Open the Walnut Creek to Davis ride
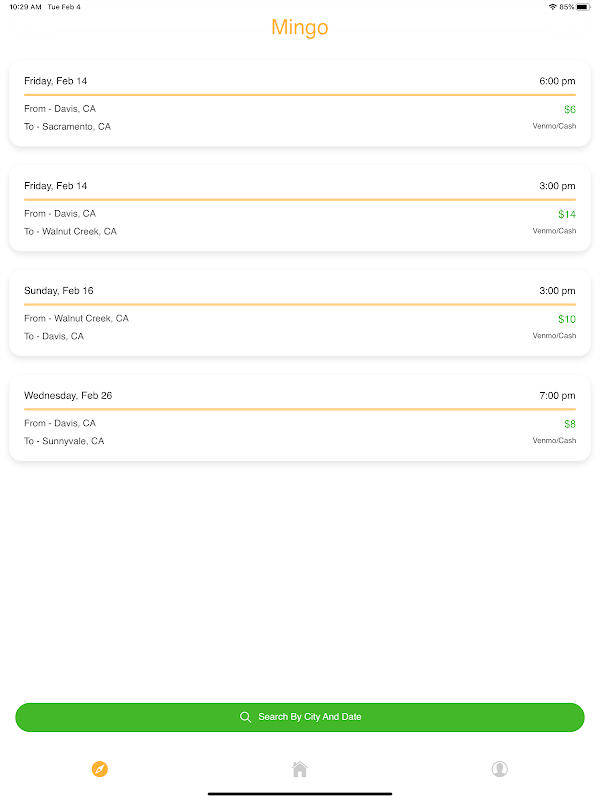This screenshot has width=600, height=800. click(300, 314)
